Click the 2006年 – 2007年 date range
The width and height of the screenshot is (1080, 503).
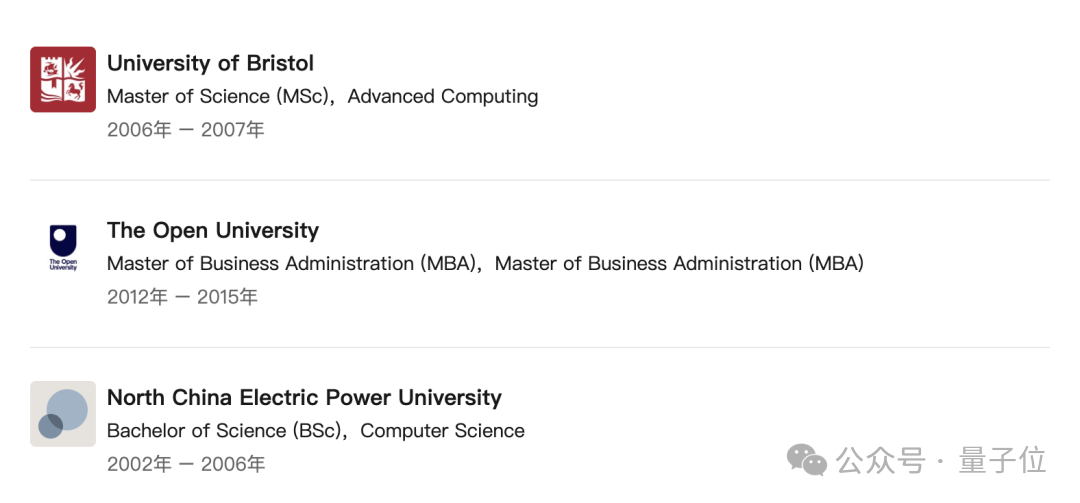click(185, 130)
